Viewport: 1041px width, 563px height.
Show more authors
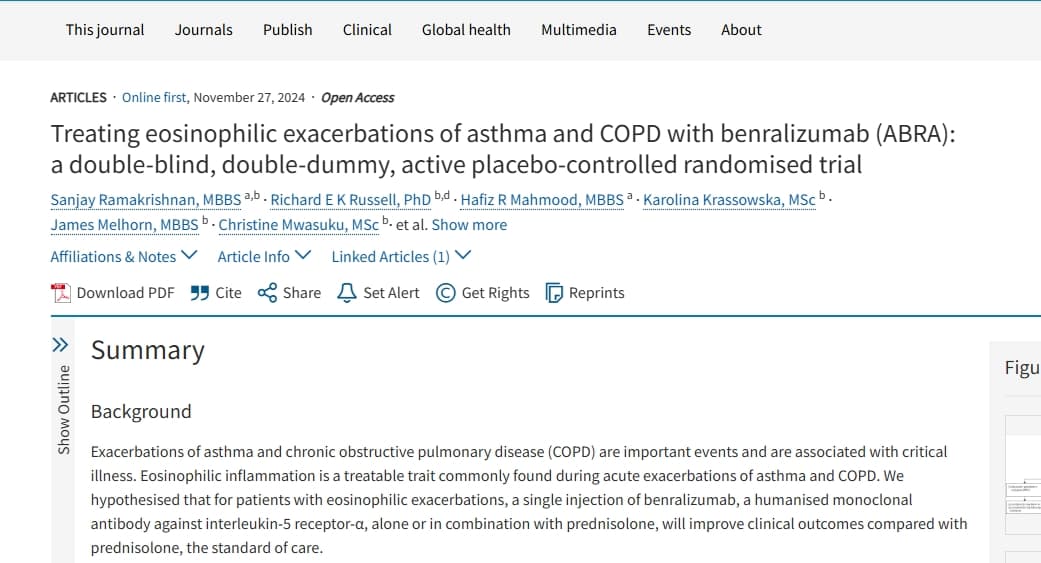point(469,225)
